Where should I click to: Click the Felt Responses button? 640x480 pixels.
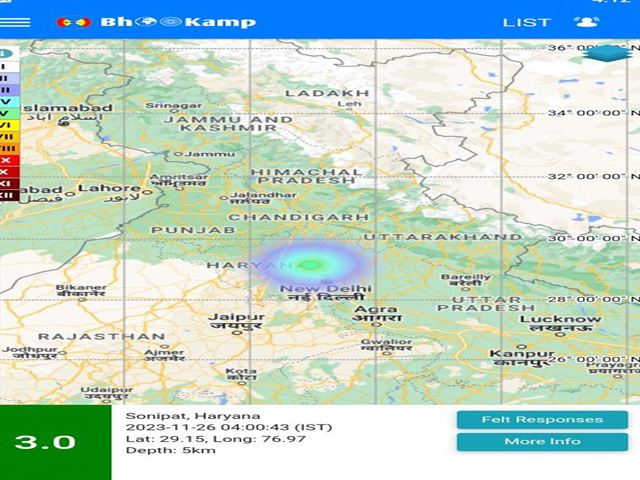(542, 420)
